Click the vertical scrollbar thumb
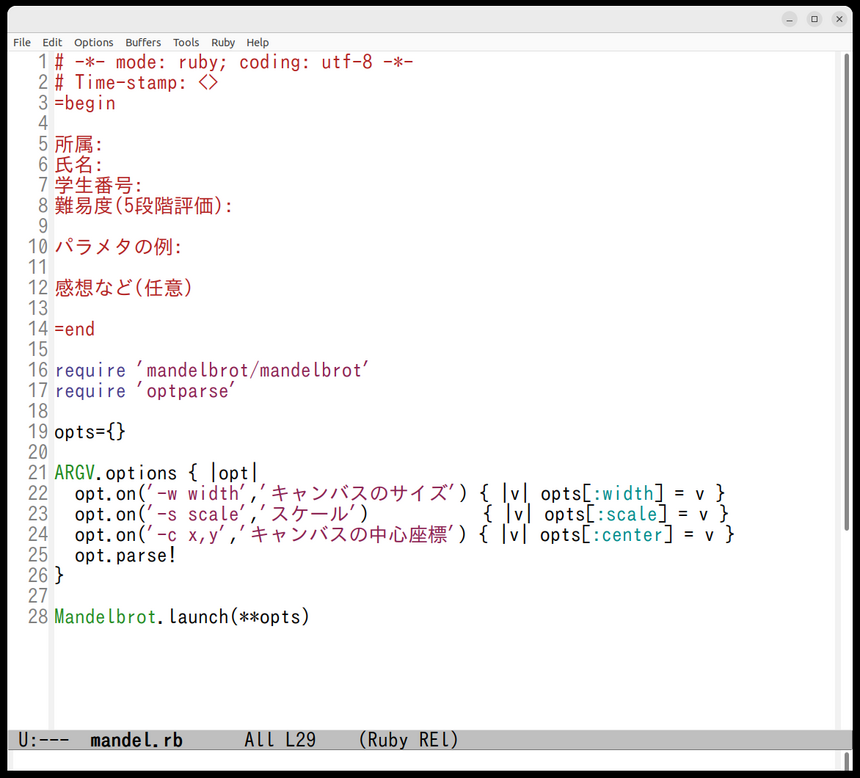Viewport: 860px width, 778px height. coord(846,291)
